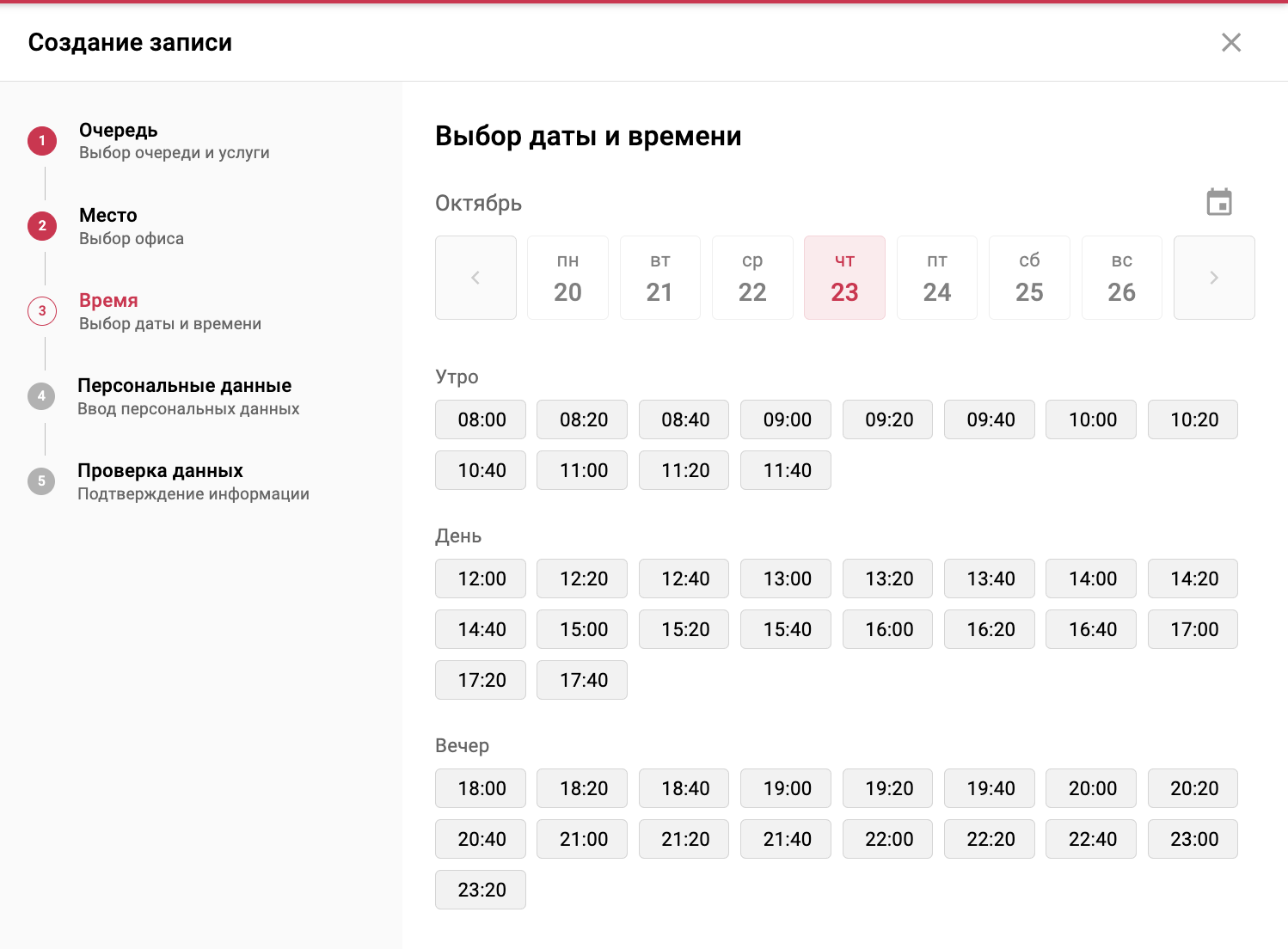
Task: Book the 14:00 time slot
Action: 1091,579
